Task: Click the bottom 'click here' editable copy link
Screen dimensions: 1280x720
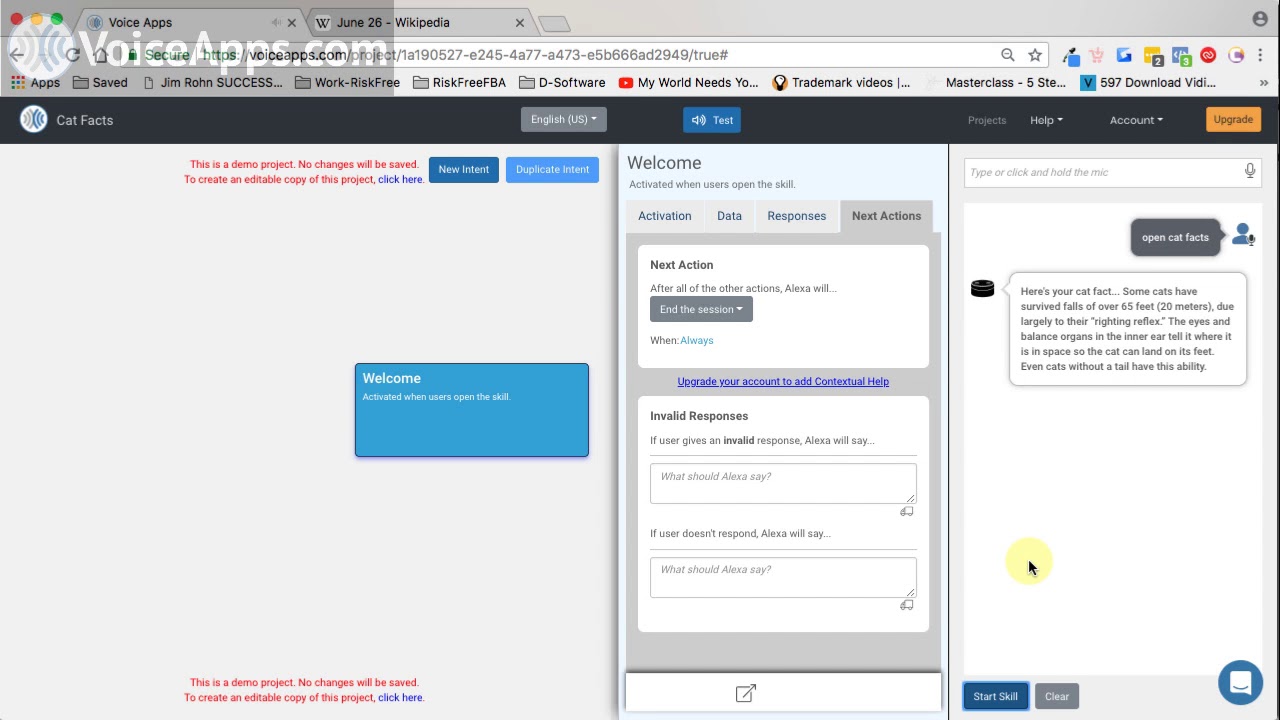Action: coord(400,698)
